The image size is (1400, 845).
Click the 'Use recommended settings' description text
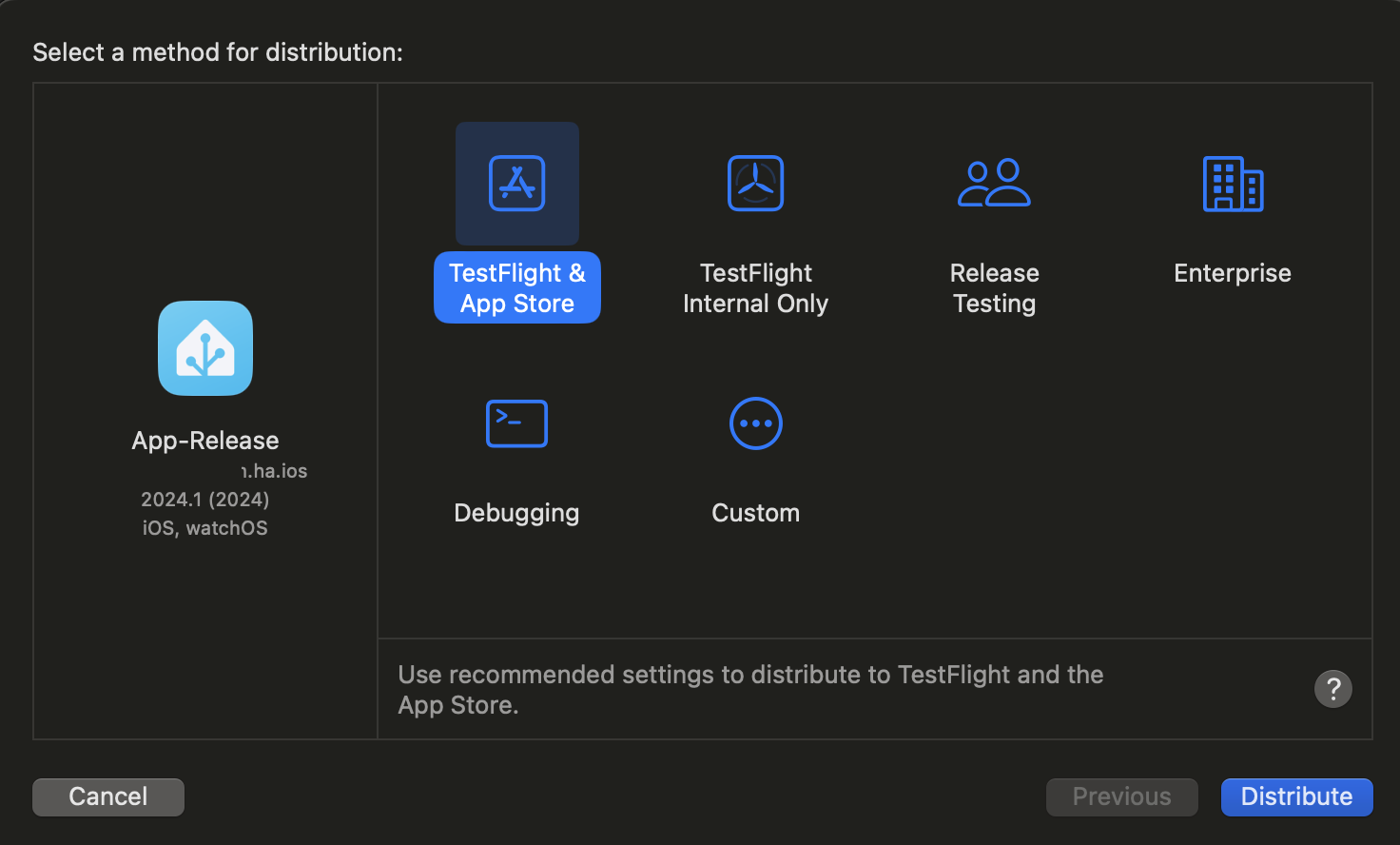click(x=750, y=690)
